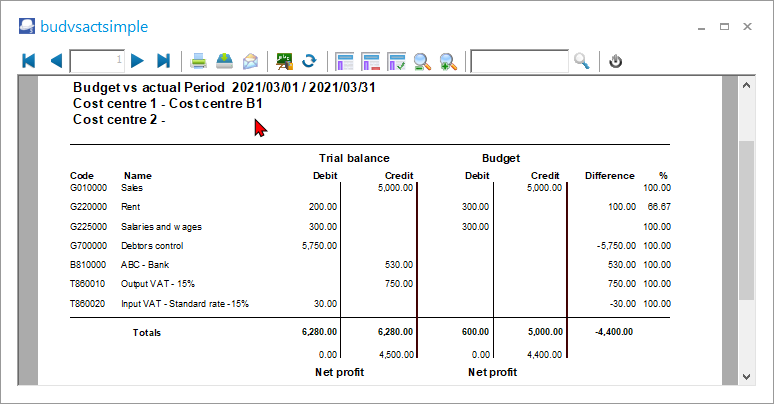
Task: Select the second page layout view icon
Action: (x=371, y=61)
